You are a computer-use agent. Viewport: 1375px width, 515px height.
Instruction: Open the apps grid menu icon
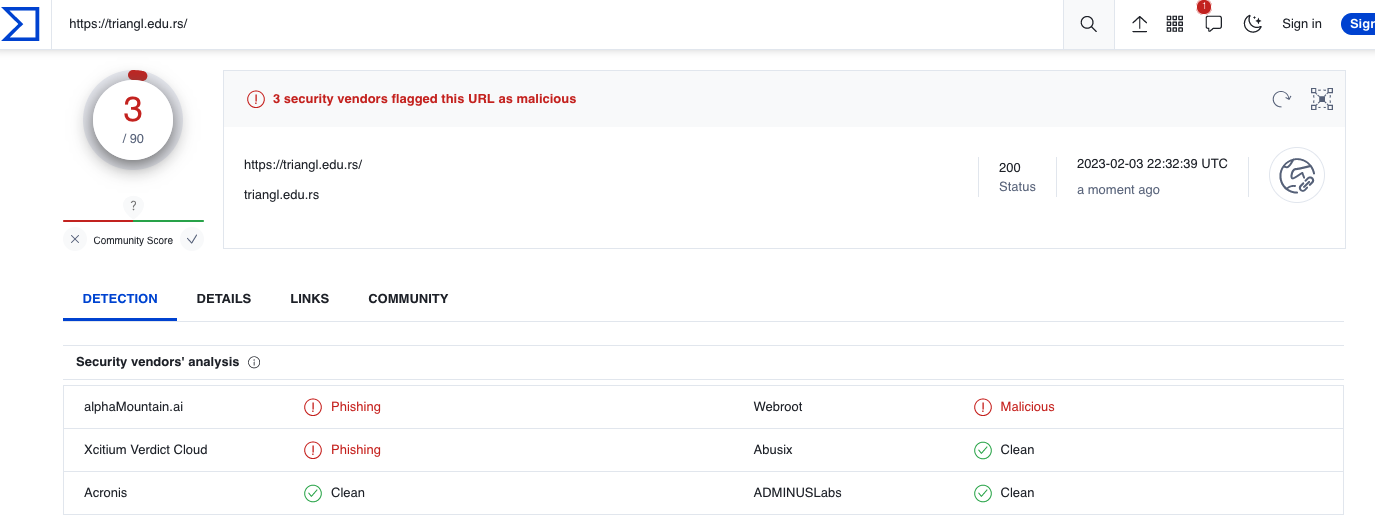[1175, 24]
